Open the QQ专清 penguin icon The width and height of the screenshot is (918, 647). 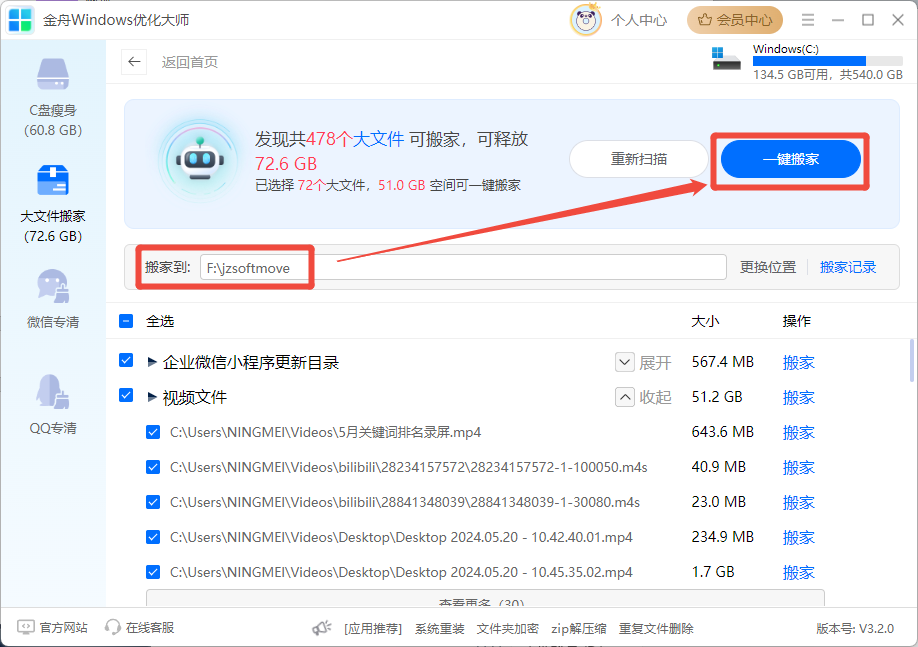(x=53, y=392)
